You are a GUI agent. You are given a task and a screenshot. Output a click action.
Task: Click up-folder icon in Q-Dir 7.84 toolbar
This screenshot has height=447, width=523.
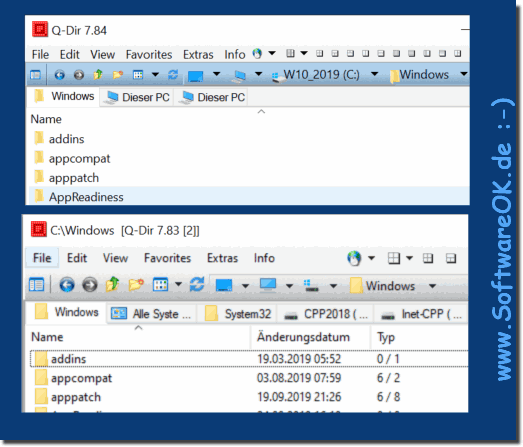click(x=98, y=75)
